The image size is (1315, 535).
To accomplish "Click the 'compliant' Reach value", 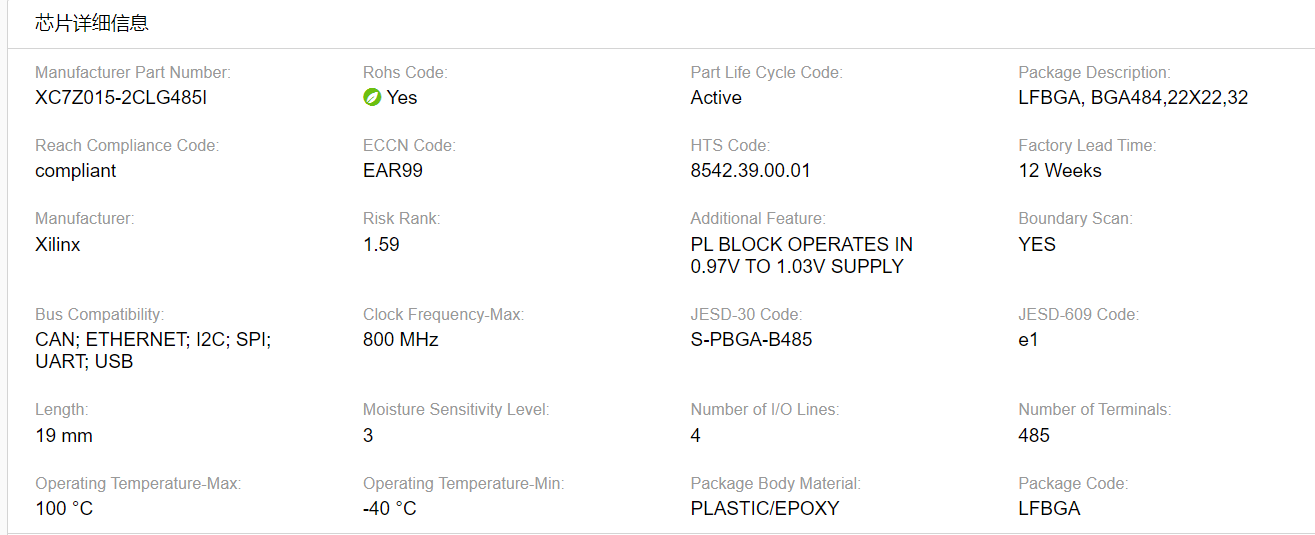I will pyautogui.click(x=75, y=171).
